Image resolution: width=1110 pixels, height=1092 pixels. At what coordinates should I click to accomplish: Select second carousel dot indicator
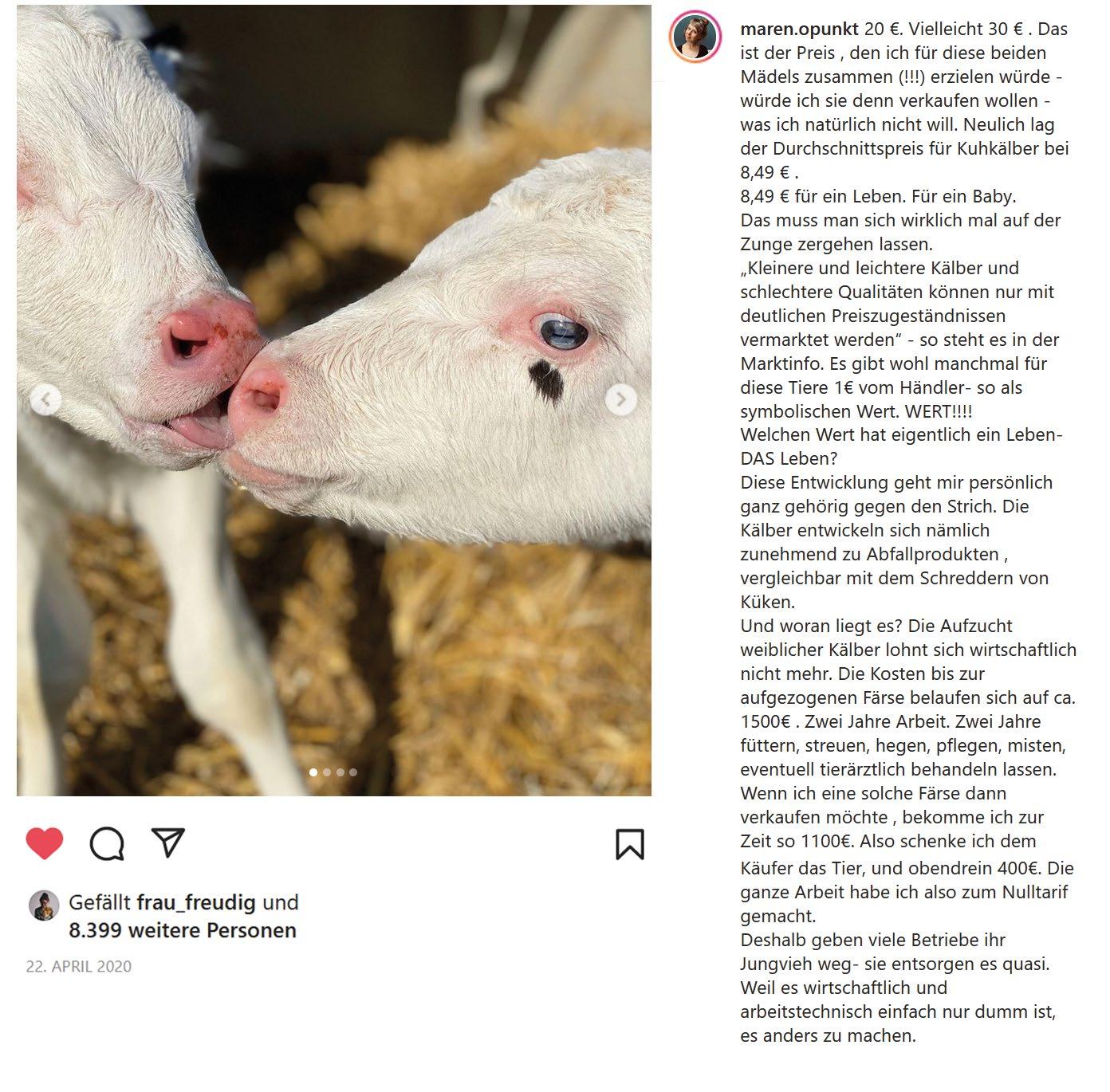(327, 772)
